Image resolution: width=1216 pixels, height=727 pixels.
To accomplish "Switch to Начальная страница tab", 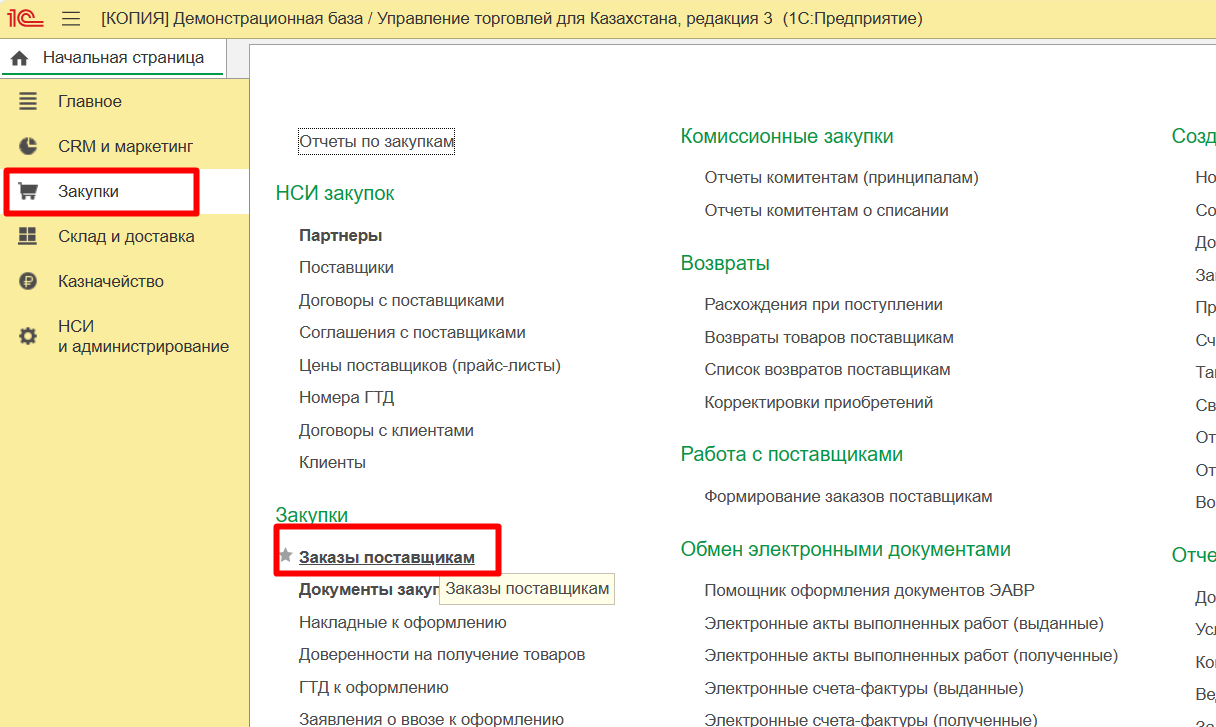I will [122, 58].
